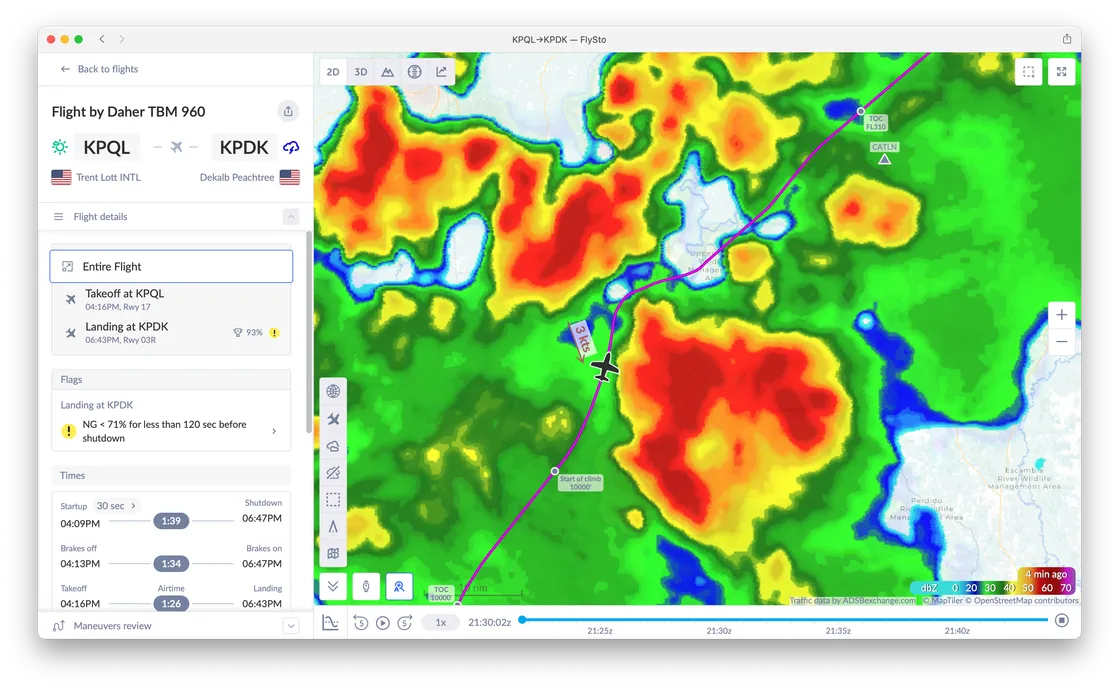Click the stop icon at timeline end
The width and height of the screenshot is (1120, 690).
point(1062,620)
